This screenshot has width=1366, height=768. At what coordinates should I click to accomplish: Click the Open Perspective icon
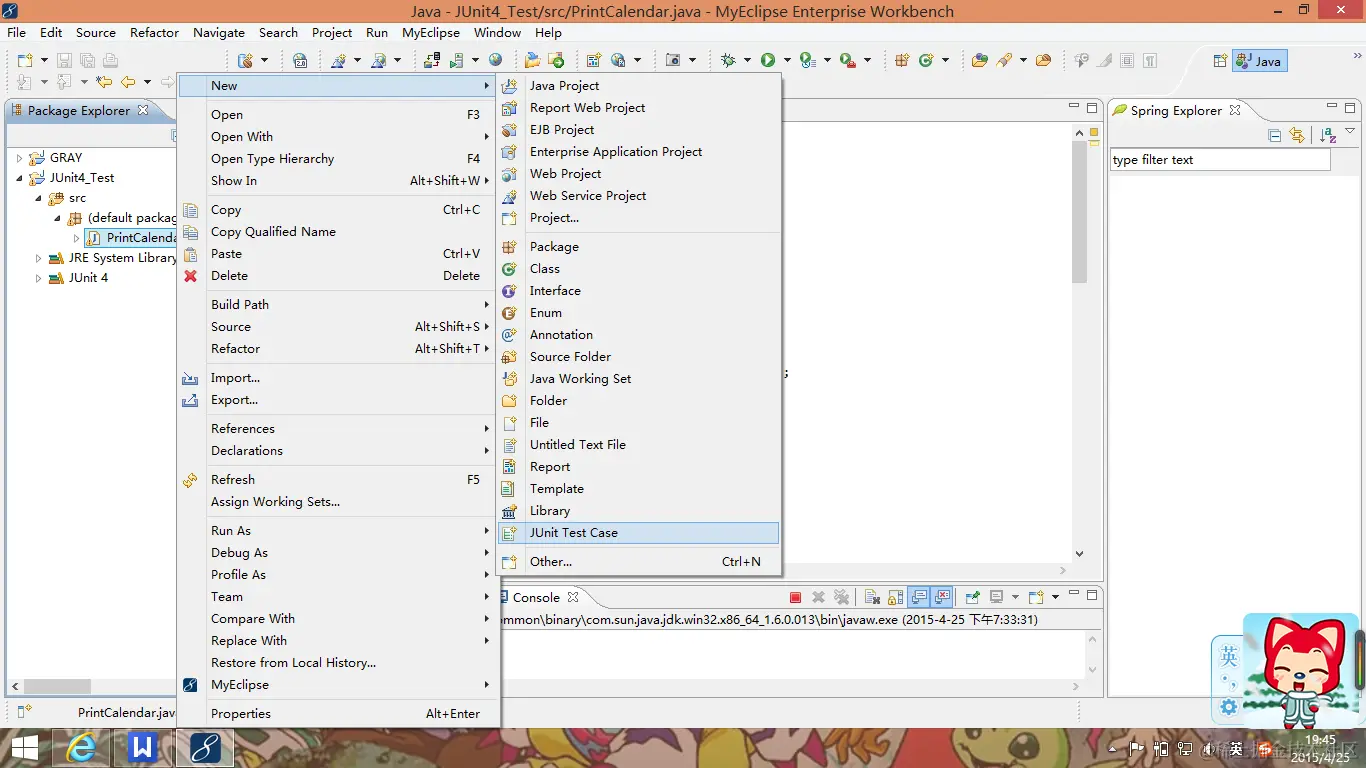click(x=1220, y=61)
